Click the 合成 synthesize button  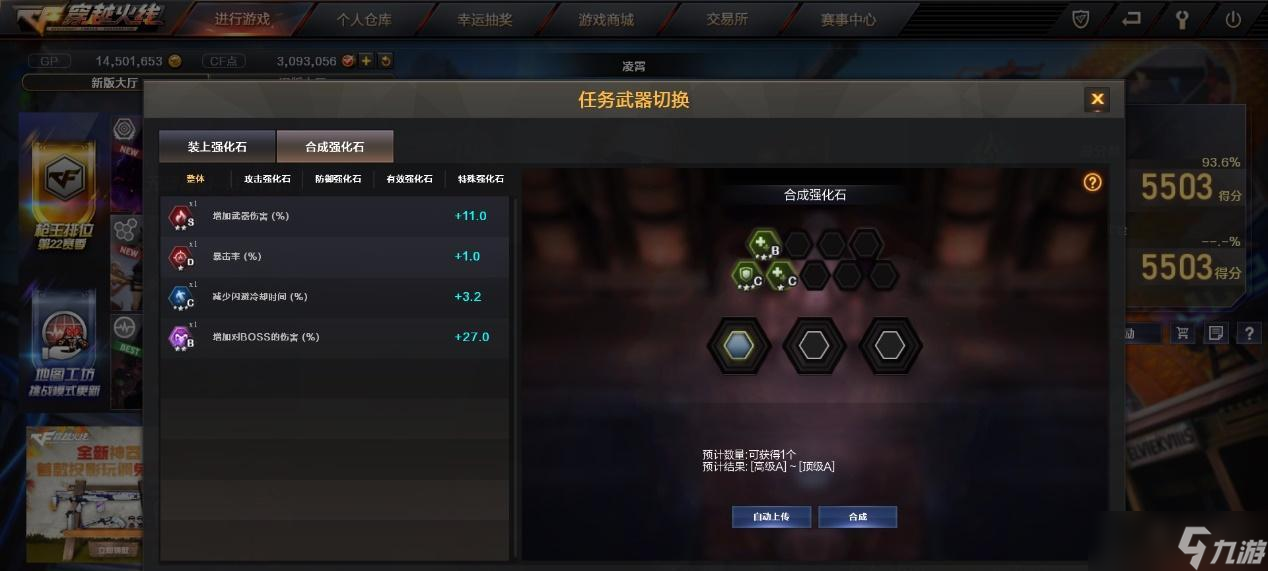(858, 517)
